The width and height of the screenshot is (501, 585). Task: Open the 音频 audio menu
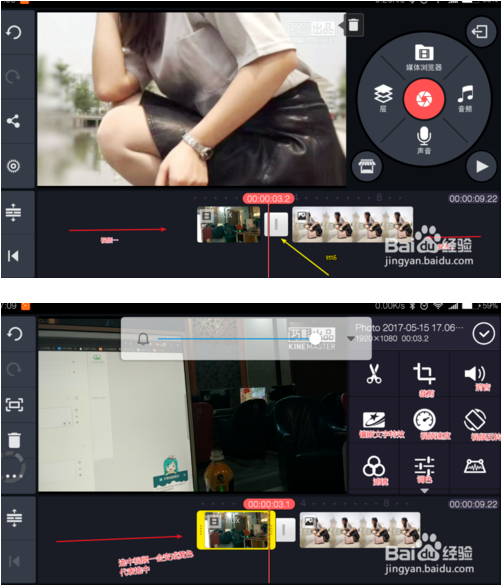[x=465, y=98]
